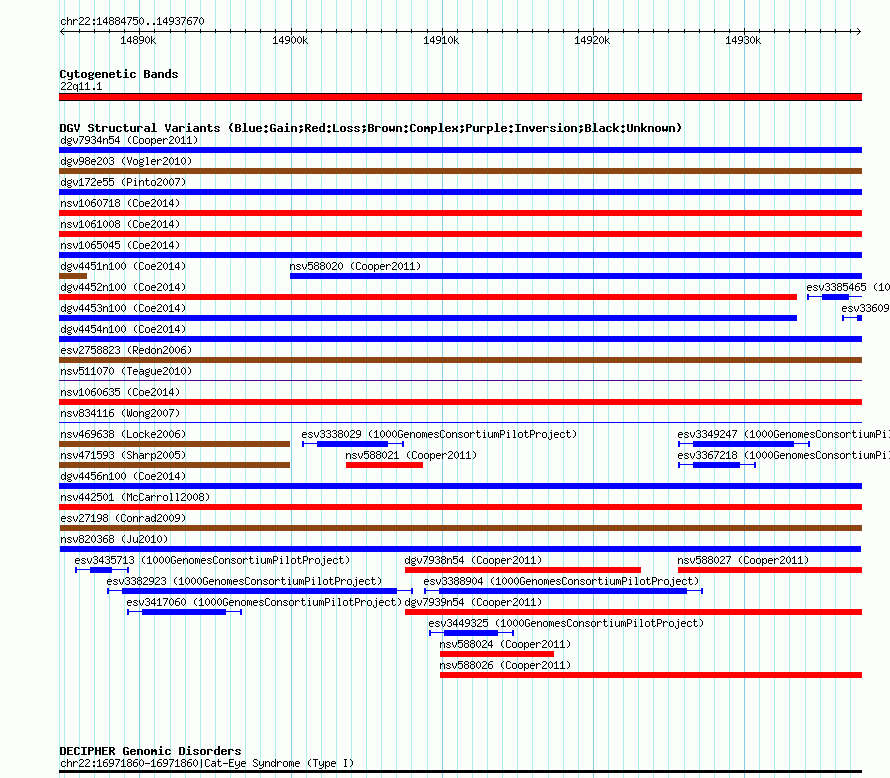The image size is (890, 778).
Task: Click the chr22:14884750..14937670 coordinate label
Action: coord(132,21)
